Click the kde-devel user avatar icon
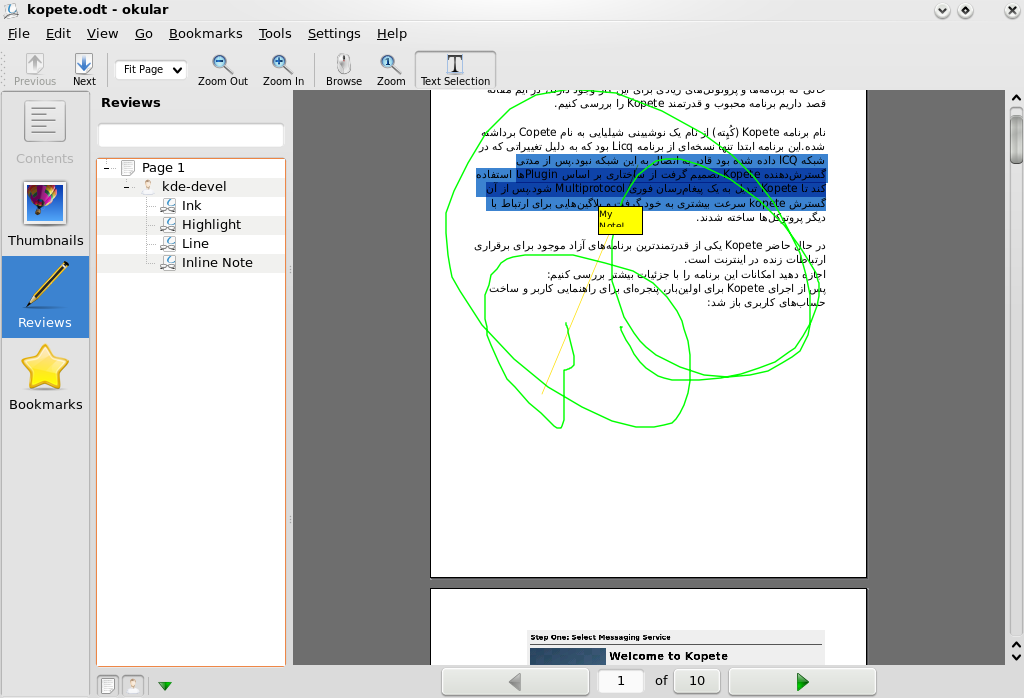The width and height of the screenshot is (1024, 698). pyautogui.click(x=148, y=187)
